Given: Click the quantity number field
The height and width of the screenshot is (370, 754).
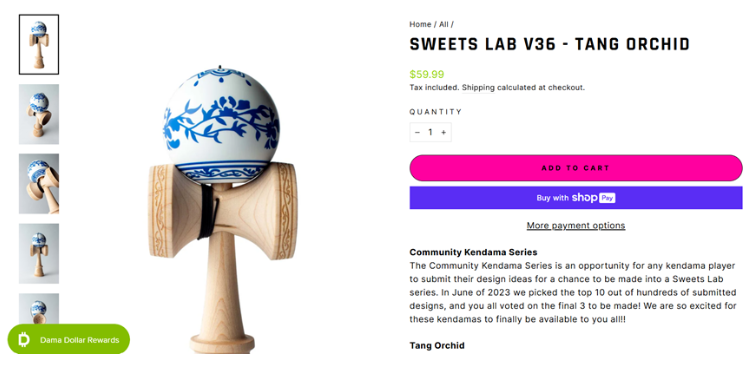Looking at the screenshot, I should tap(430, 132).
